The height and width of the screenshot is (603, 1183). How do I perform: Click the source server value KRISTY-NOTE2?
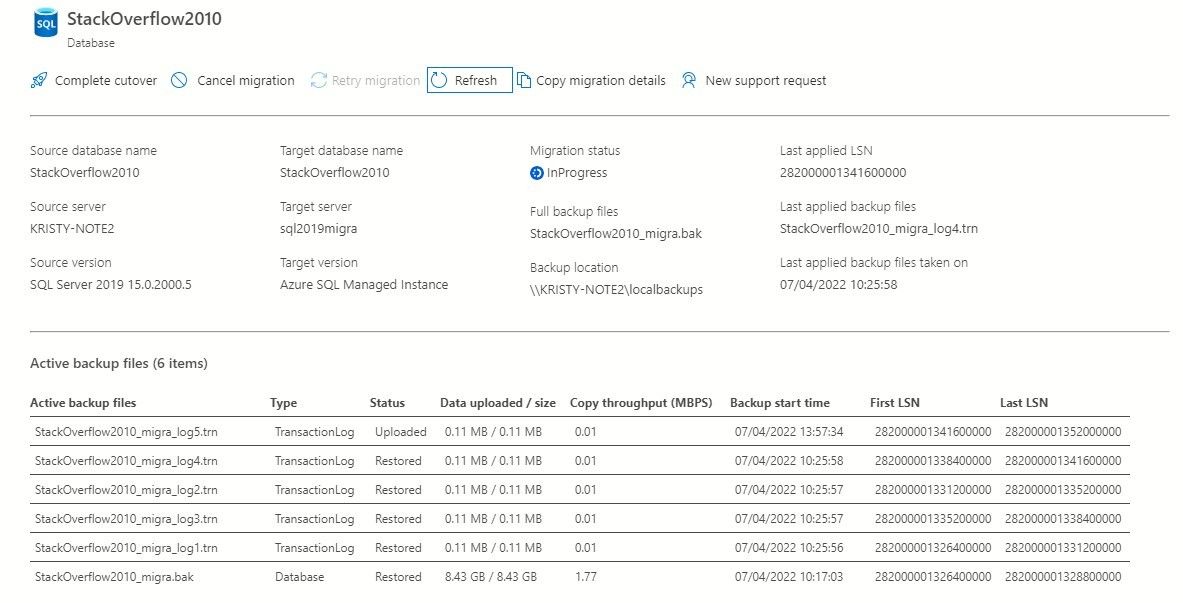tap(72, 228)
